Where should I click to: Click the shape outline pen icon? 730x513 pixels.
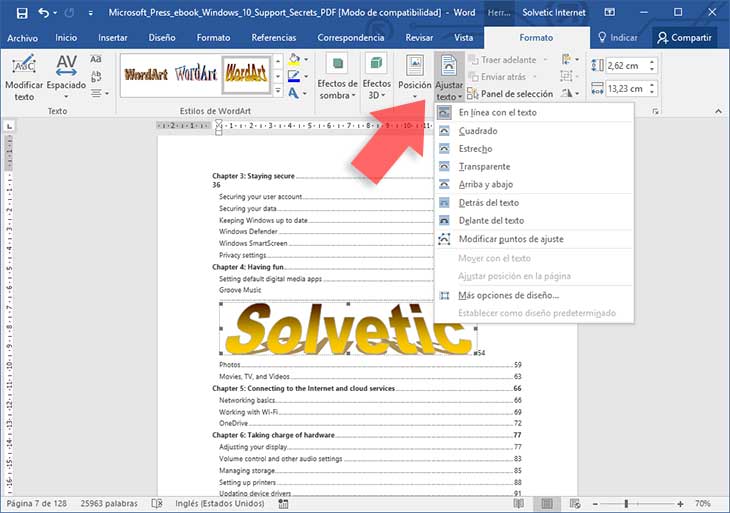click(294, 76)
